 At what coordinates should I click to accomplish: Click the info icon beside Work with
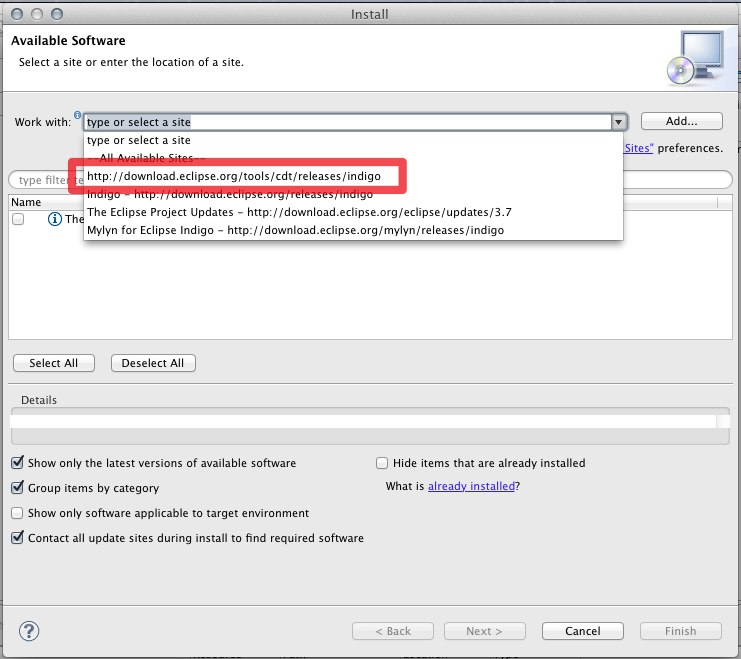[x=77, y=114]
